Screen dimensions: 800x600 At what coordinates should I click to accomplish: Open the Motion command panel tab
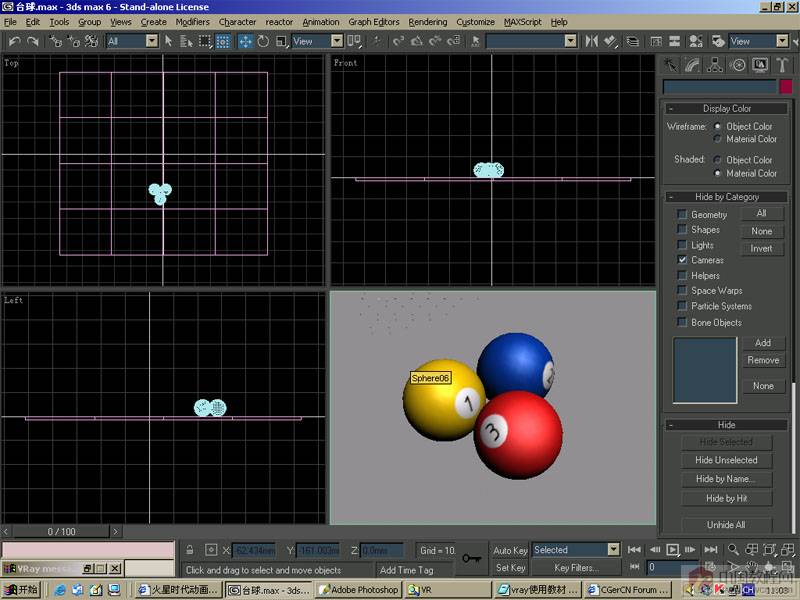click(737, 65)
